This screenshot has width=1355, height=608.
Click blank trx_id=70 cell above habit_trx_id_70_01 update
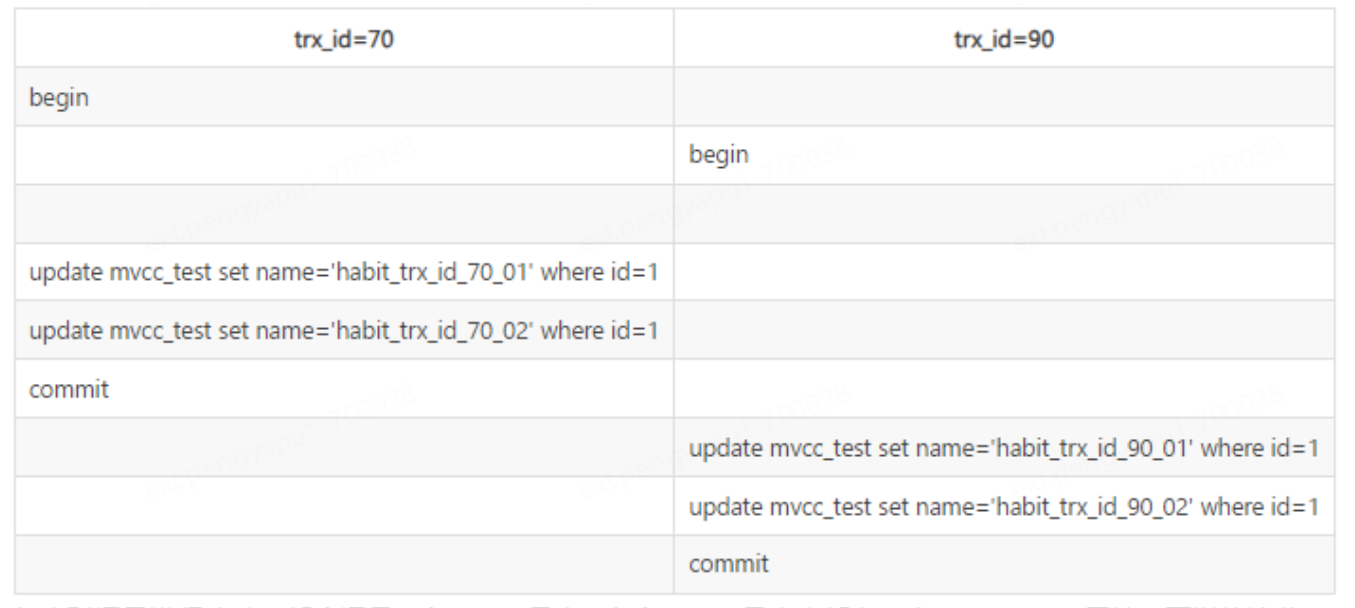pos(343,214)
